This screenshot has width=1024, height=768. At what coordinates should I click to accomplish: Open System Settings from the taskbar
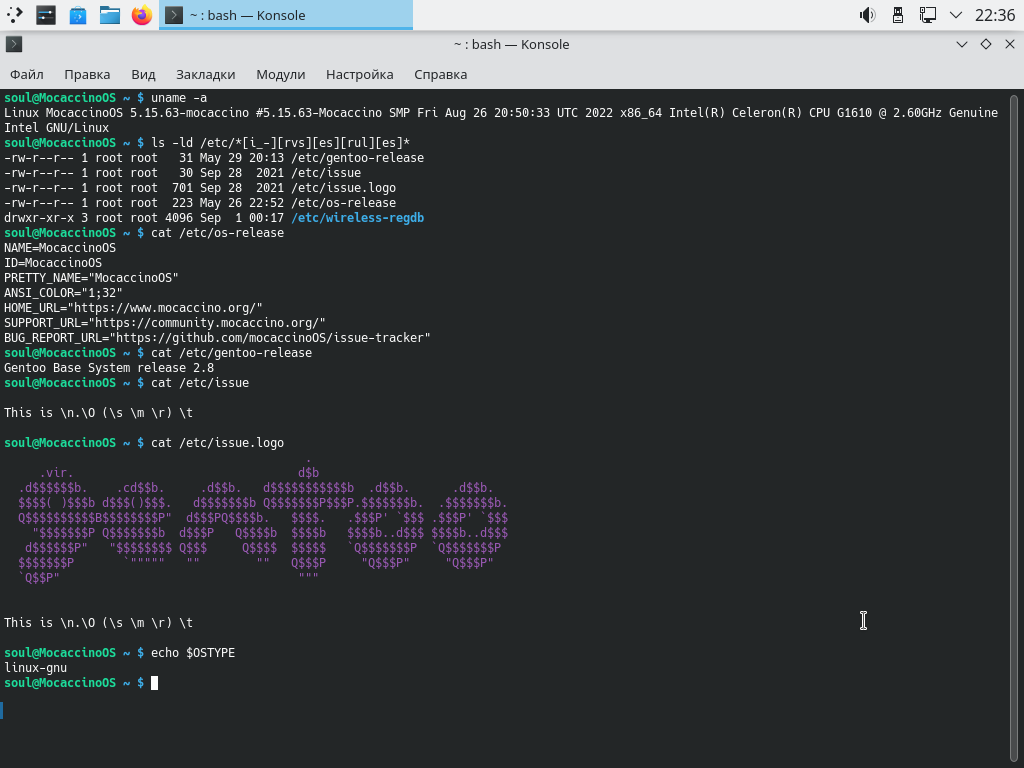click(46, 14)
